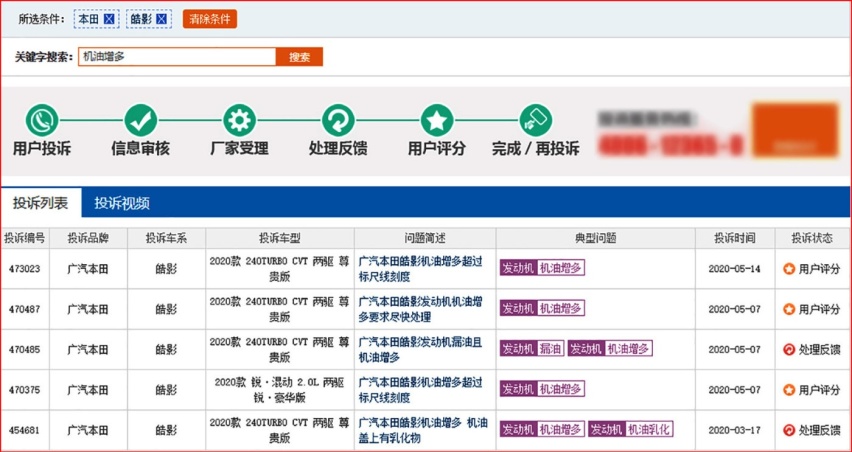Click the 用户评分 star icon for complaint 473023
This screenshot has width=852, height=452.
tap(789, 268)
